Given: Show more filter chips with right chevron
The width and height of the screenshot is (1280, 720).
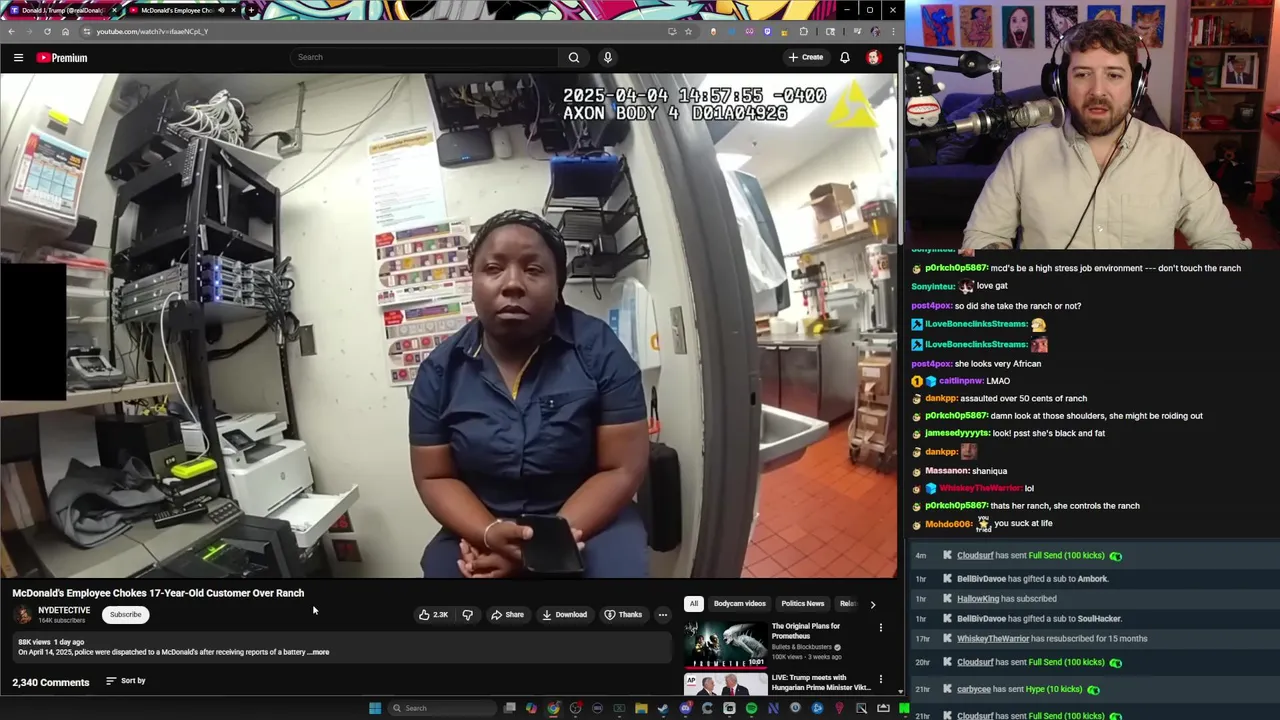Looking at the screenshot, I should 872,604.
